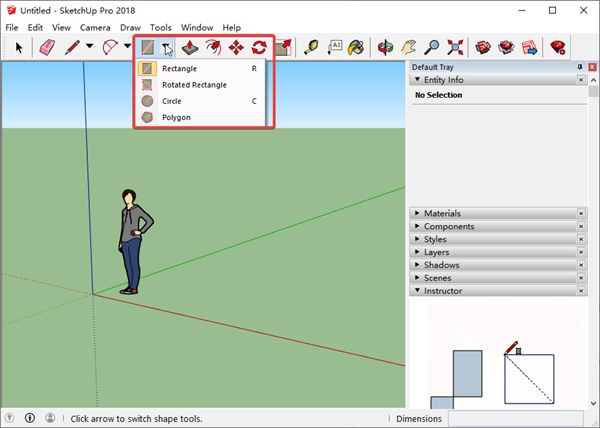Select the Tape Measure tool
This screenshot has width=600, height=428.
(311, 47)
